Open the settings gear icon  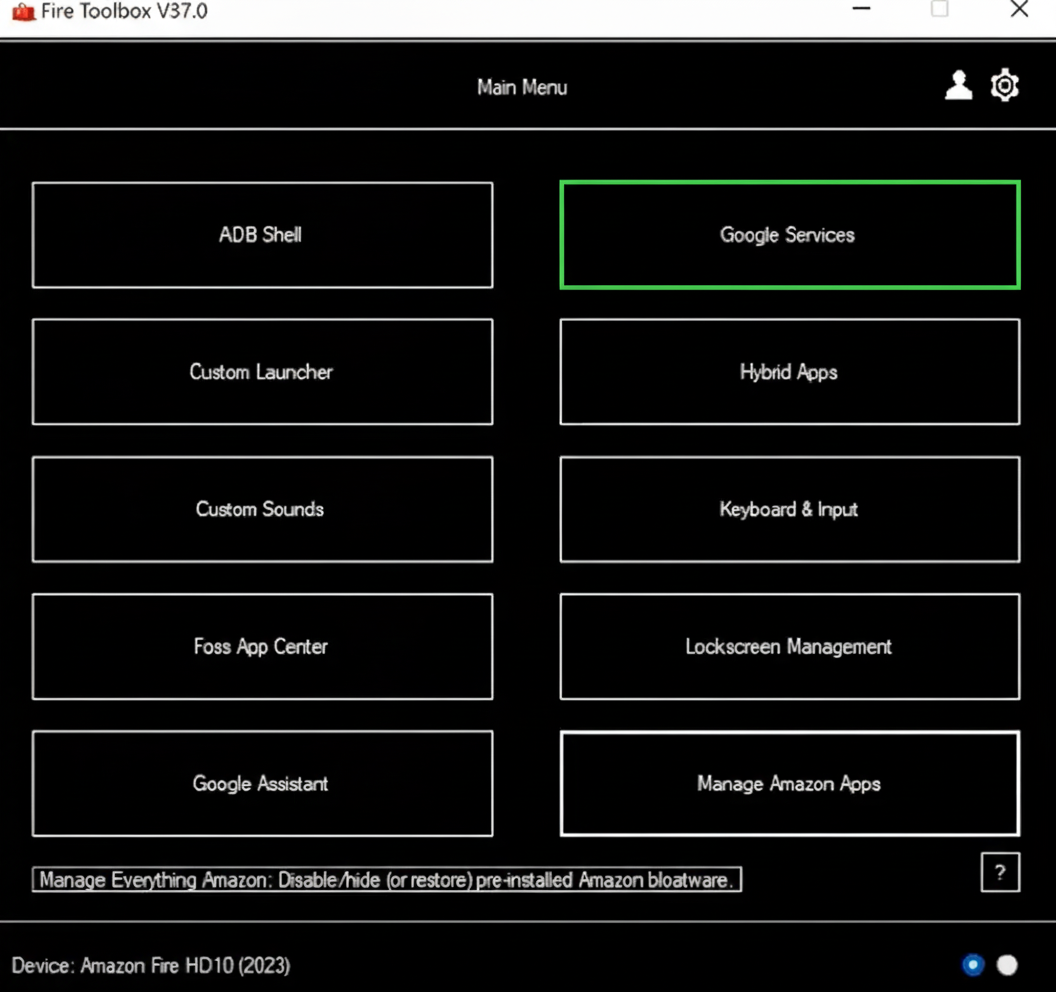click(x=1004, y=85)
